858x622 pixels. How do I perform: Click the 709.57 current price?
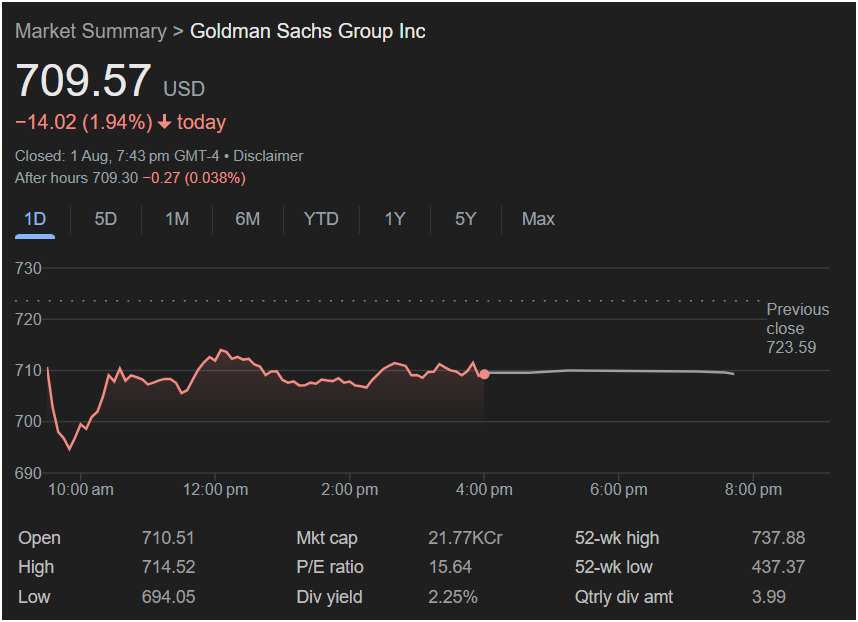(83, 80)
